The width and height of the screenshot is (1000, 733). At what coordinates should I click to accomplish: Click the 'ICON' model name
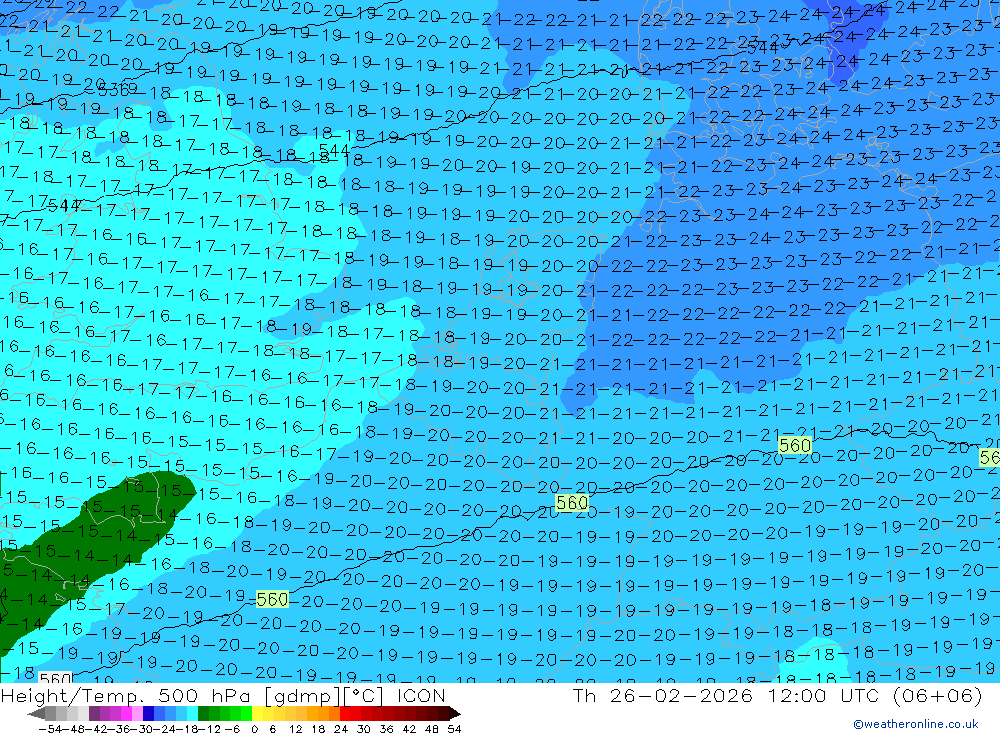[x=421, y=695]
